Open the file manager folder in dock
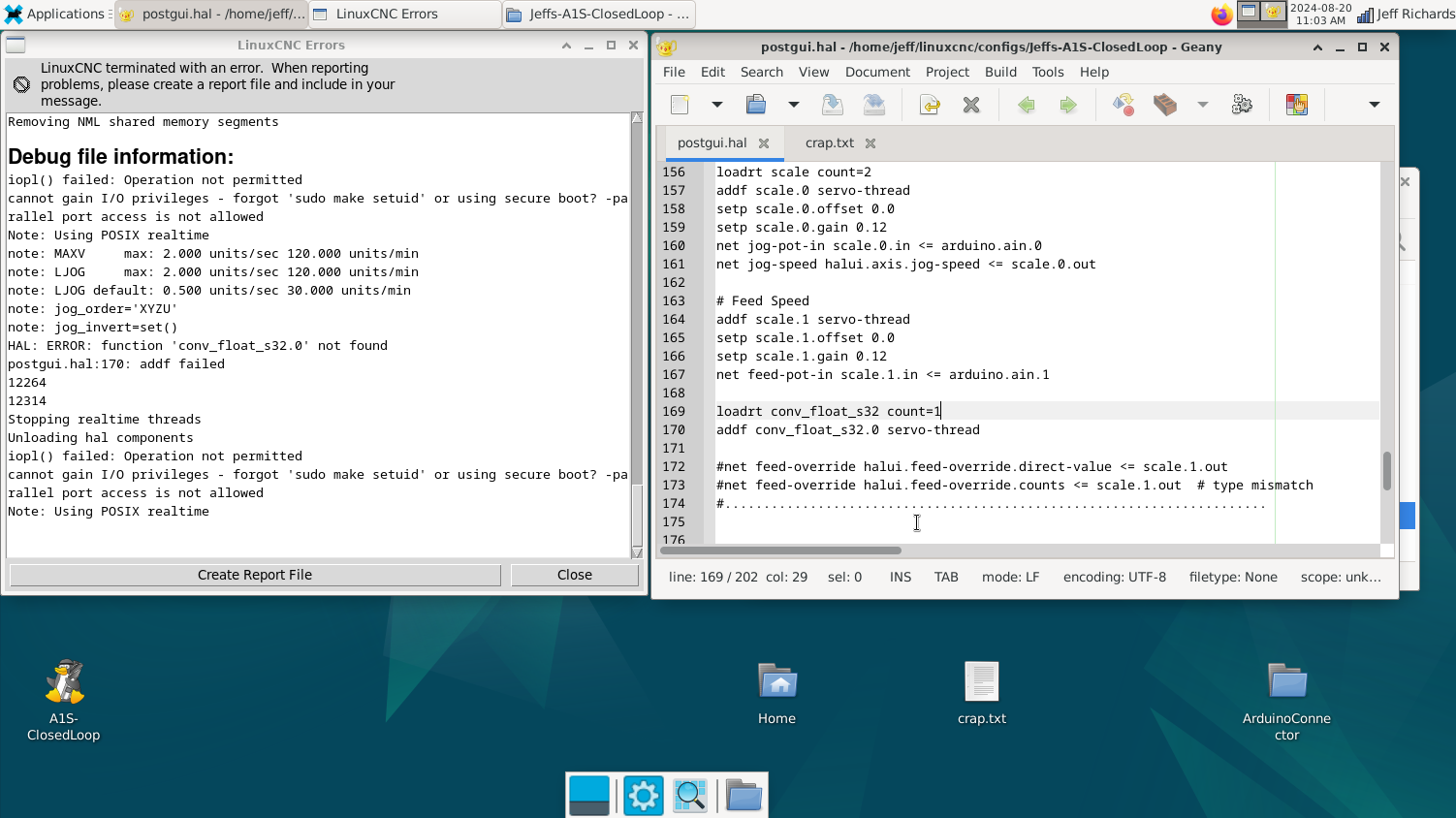Screen dimensions: 1456x818 744,796
